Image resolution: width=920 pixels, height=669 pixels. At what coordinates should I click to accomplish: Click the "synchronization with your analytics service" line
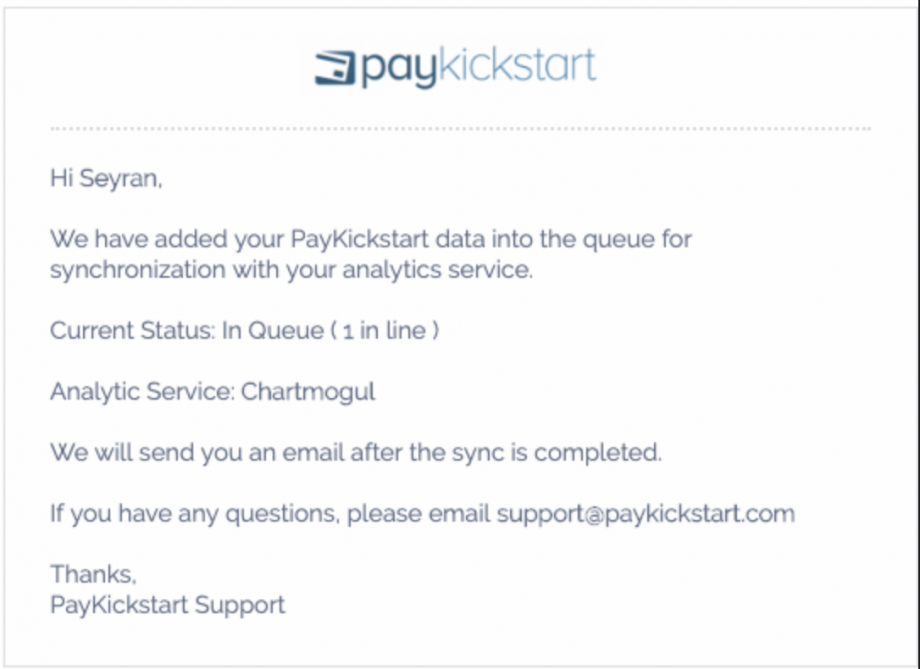click(x=291, y=270)
